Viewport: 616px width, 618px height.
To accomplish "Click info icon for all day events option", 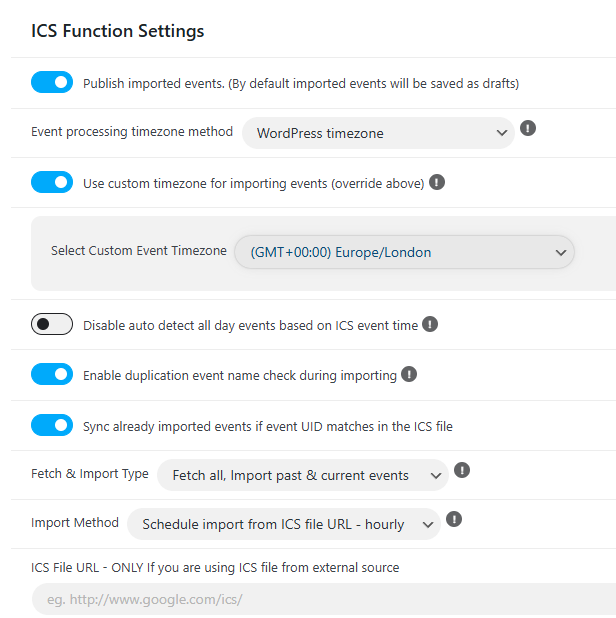I will [x=430, y=324].
